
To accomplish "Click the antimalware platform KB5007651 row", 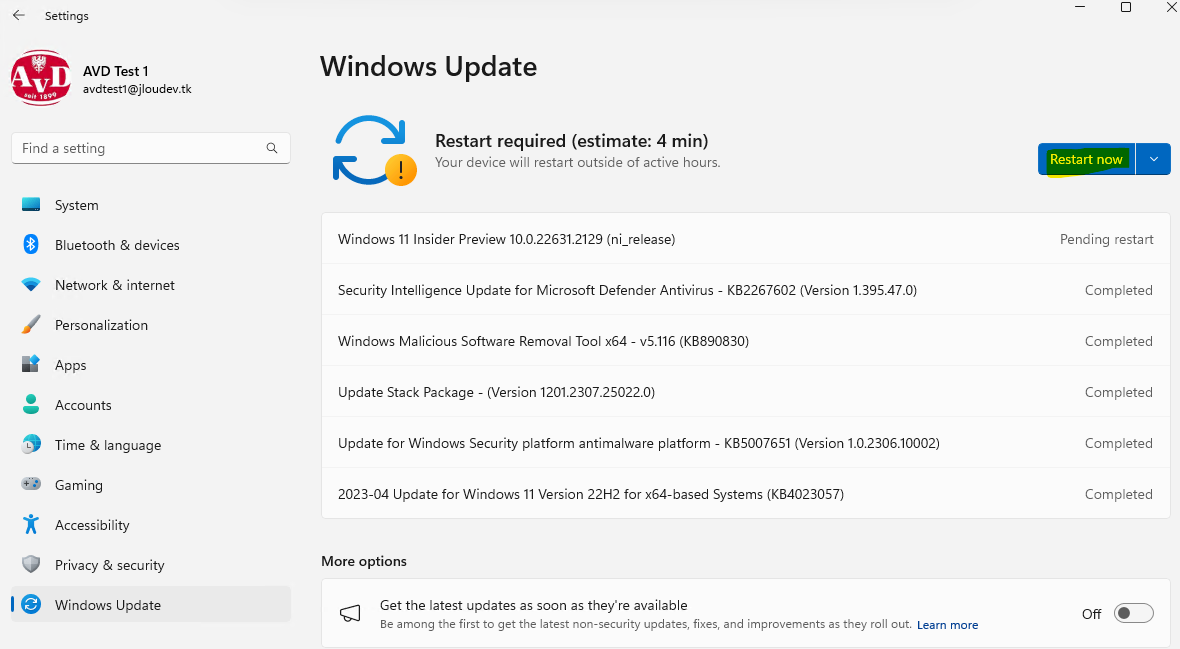I will pos(746,443).
